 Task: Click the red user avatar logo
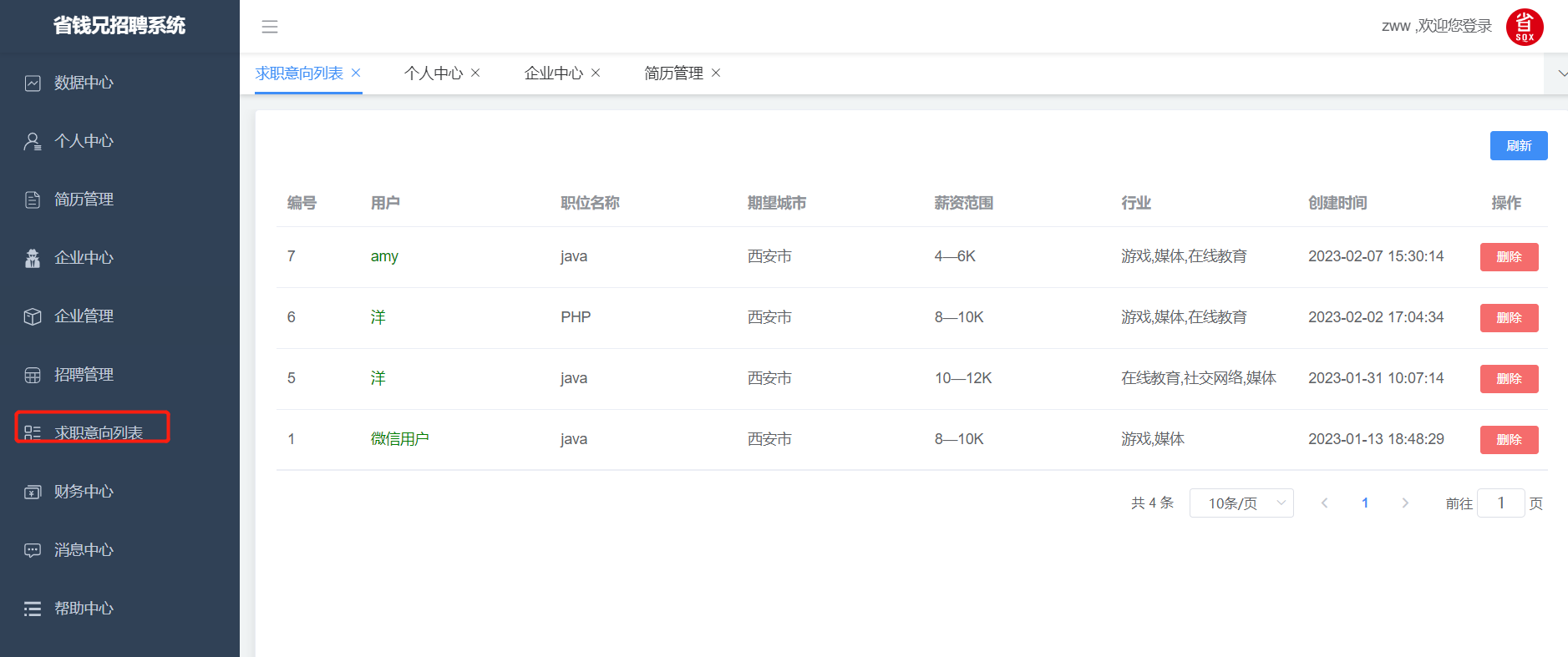(x=1524, y=27)
